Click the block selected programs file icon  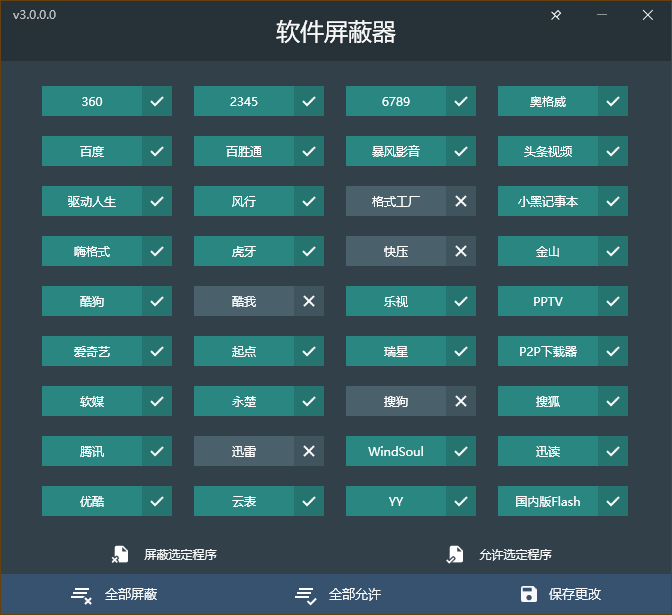click(120, 554)
